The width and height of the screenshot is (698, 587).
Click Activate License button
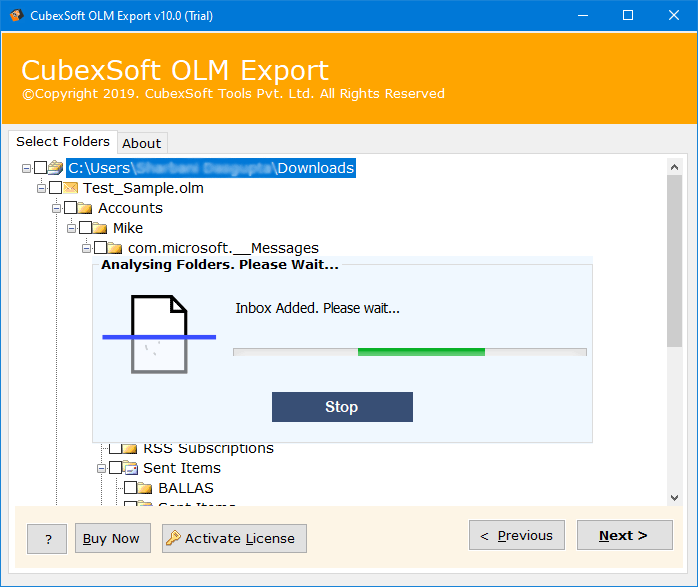pyautogui.click(x=234, y=538)
